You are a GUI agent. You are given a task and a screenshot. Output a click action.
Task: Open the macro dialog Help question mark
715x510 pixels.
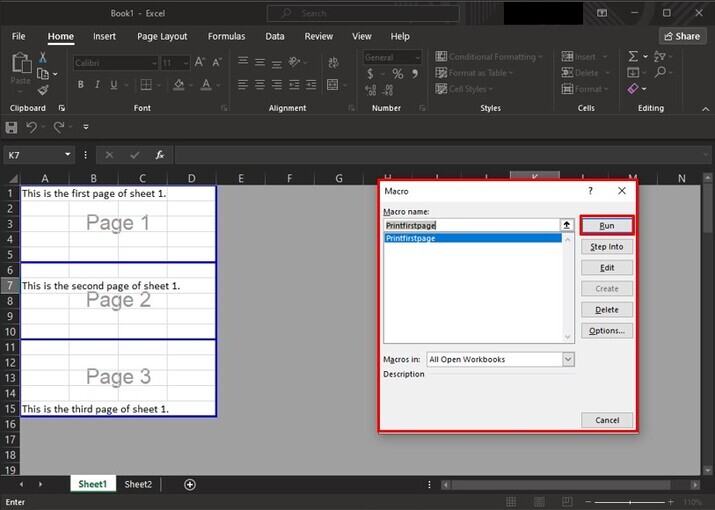590,190
